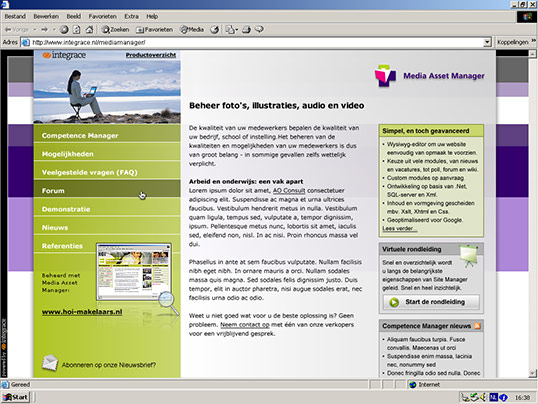Click the magnifying glass on the preview
The width and height of the screenshot is (538, 404).
point(168,303)
